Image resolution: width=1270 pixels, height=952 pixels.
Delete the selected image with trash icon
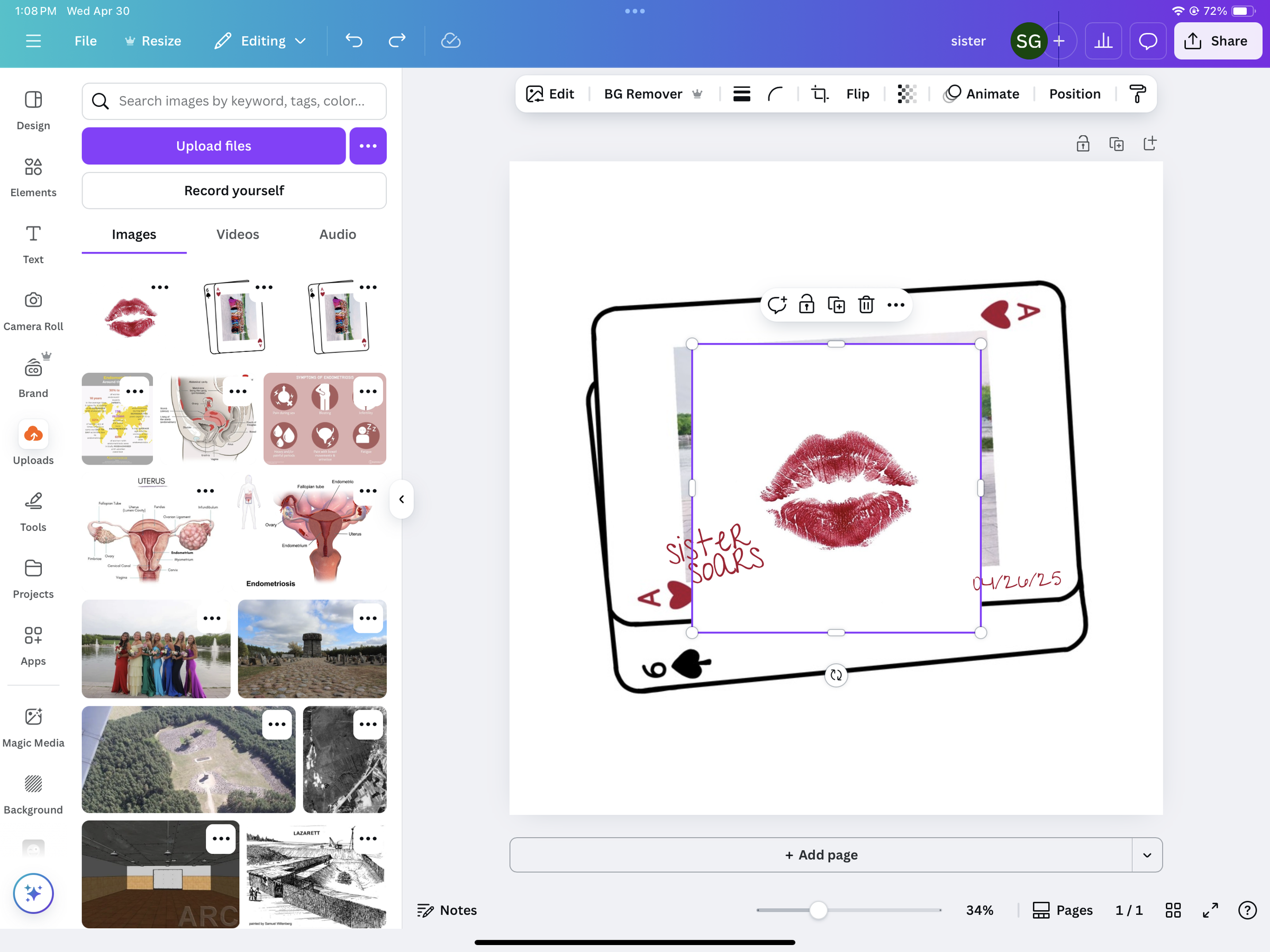(866, 304)
